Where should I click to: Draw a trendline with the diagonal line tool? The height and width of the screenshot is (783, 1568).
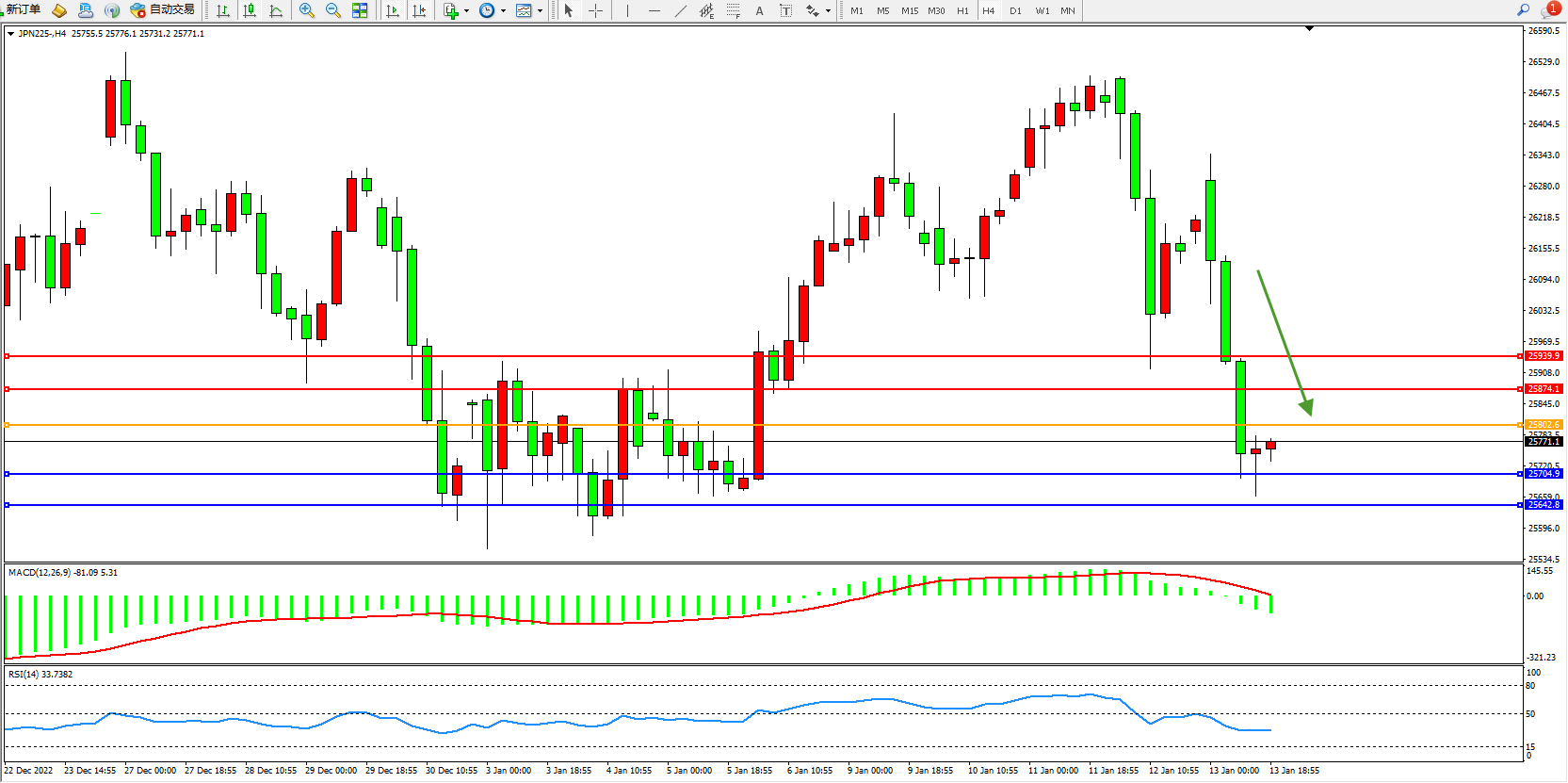(680, 10)
